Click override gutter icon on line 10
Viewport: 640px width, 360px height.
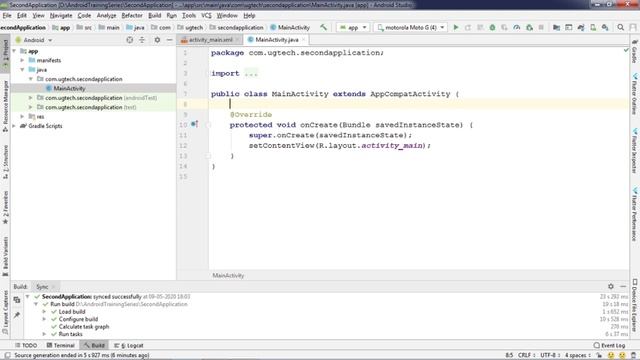(194, 124)
